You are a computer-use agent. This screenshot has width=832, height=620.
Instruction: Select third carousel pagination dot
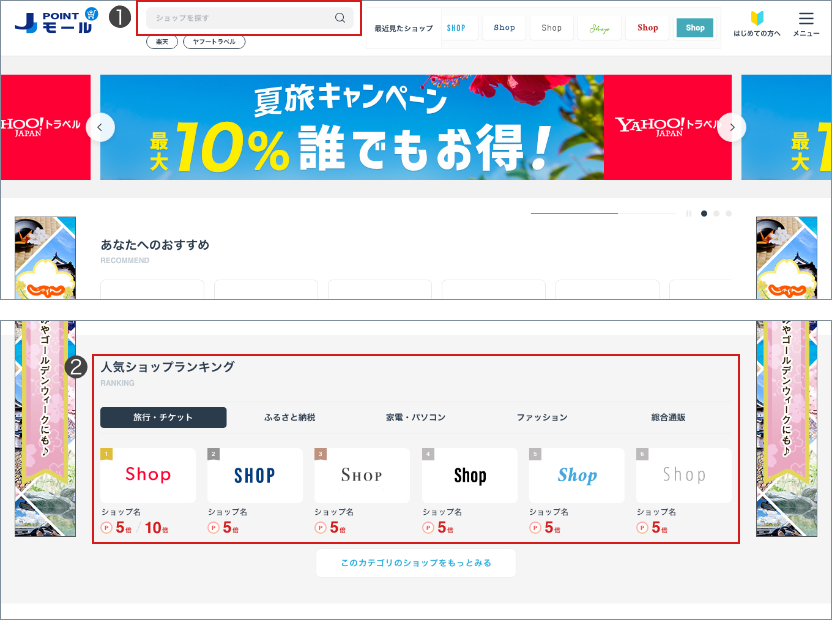coord(729,213)
